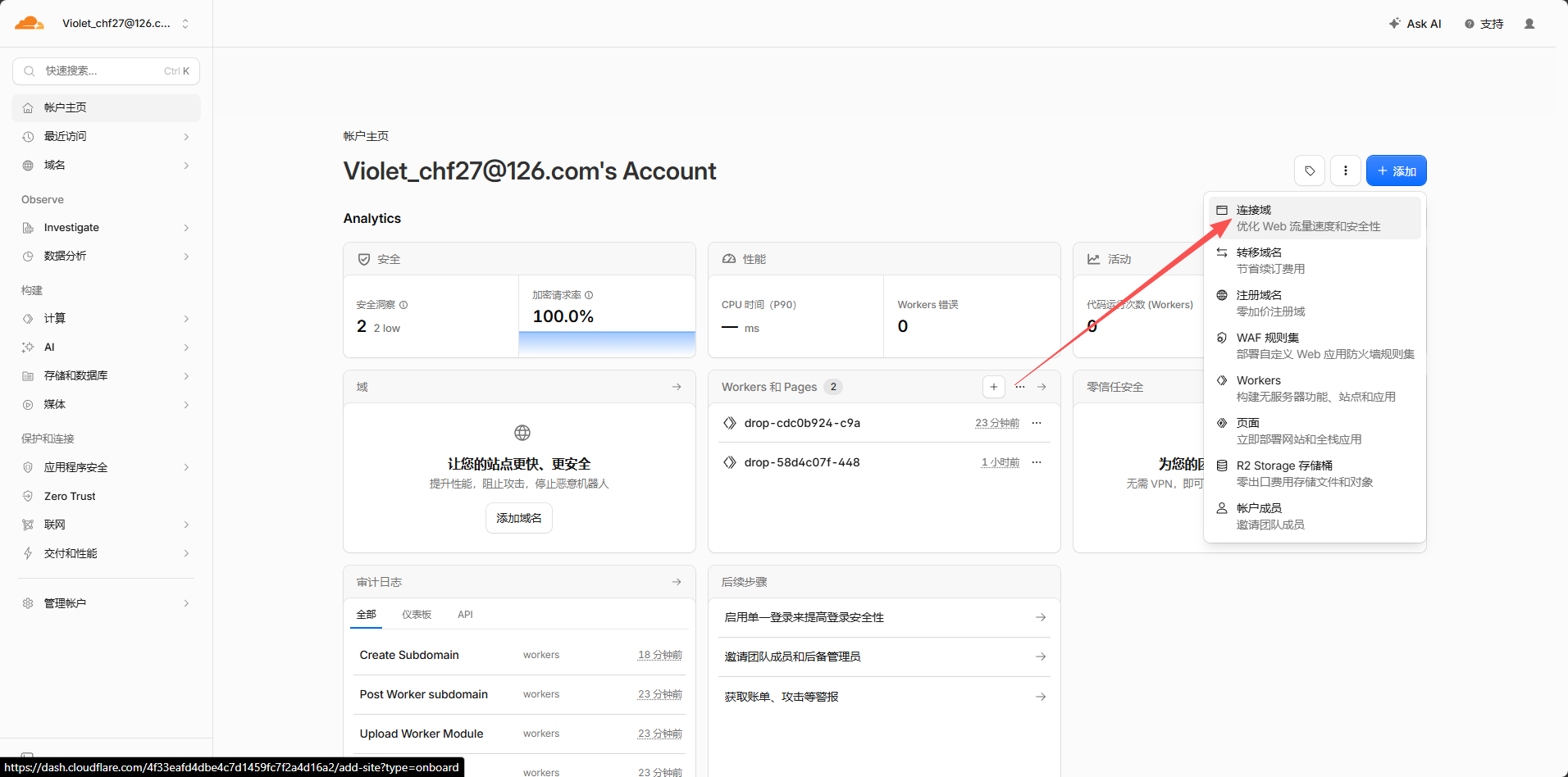Click the 媒体 sidebar icon

pyautogui.click(x=28, y=404)
